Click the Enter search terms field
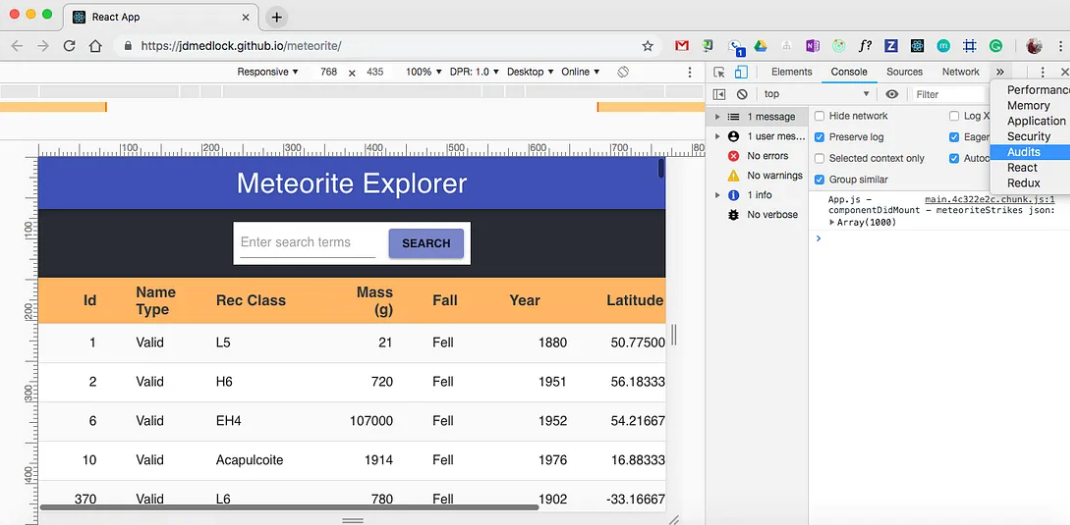The width and height of the screenshot is (1070, 525). click(308, 243)
